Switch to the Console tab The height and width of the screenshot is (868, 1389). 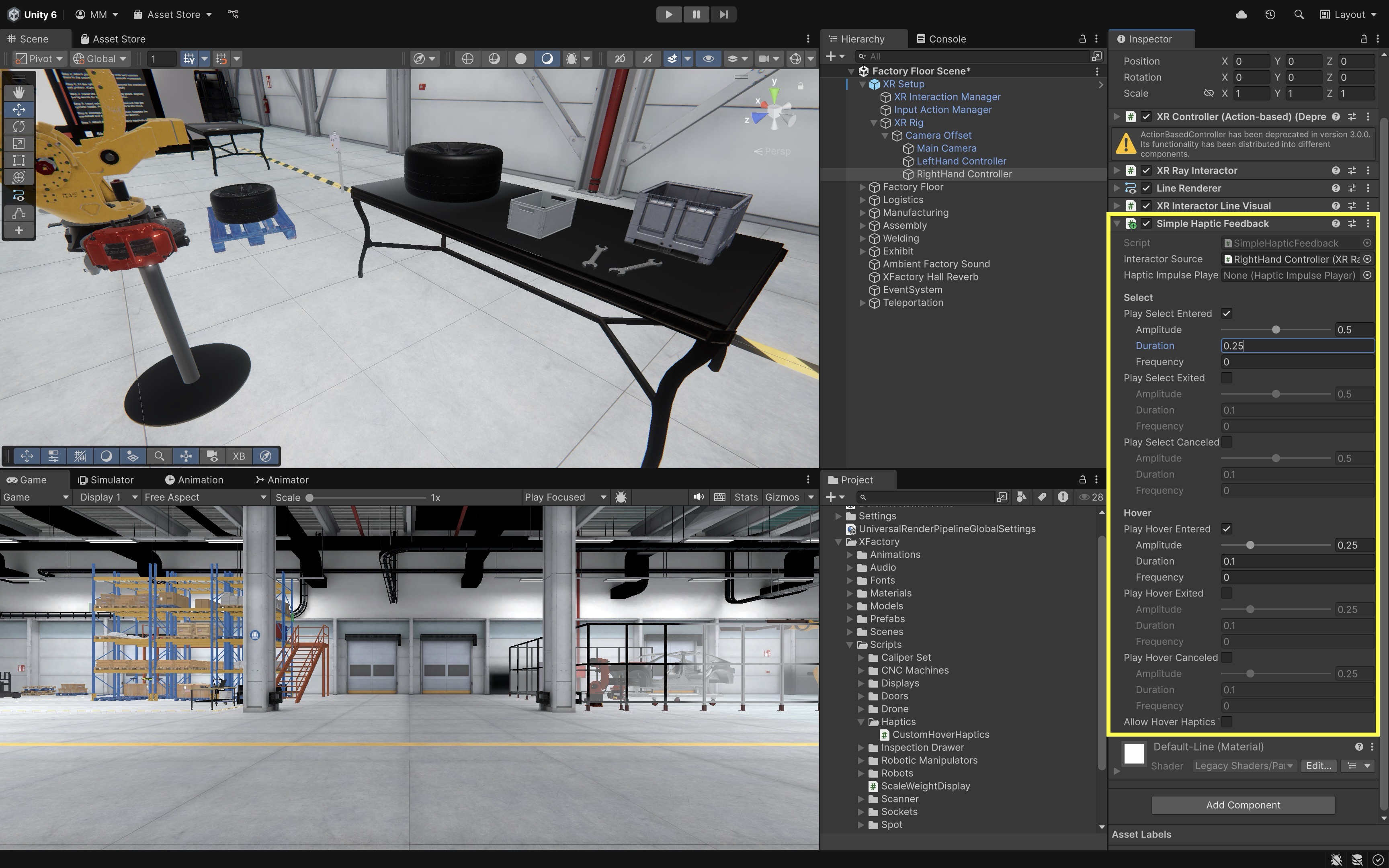click(x=941, y=39)
